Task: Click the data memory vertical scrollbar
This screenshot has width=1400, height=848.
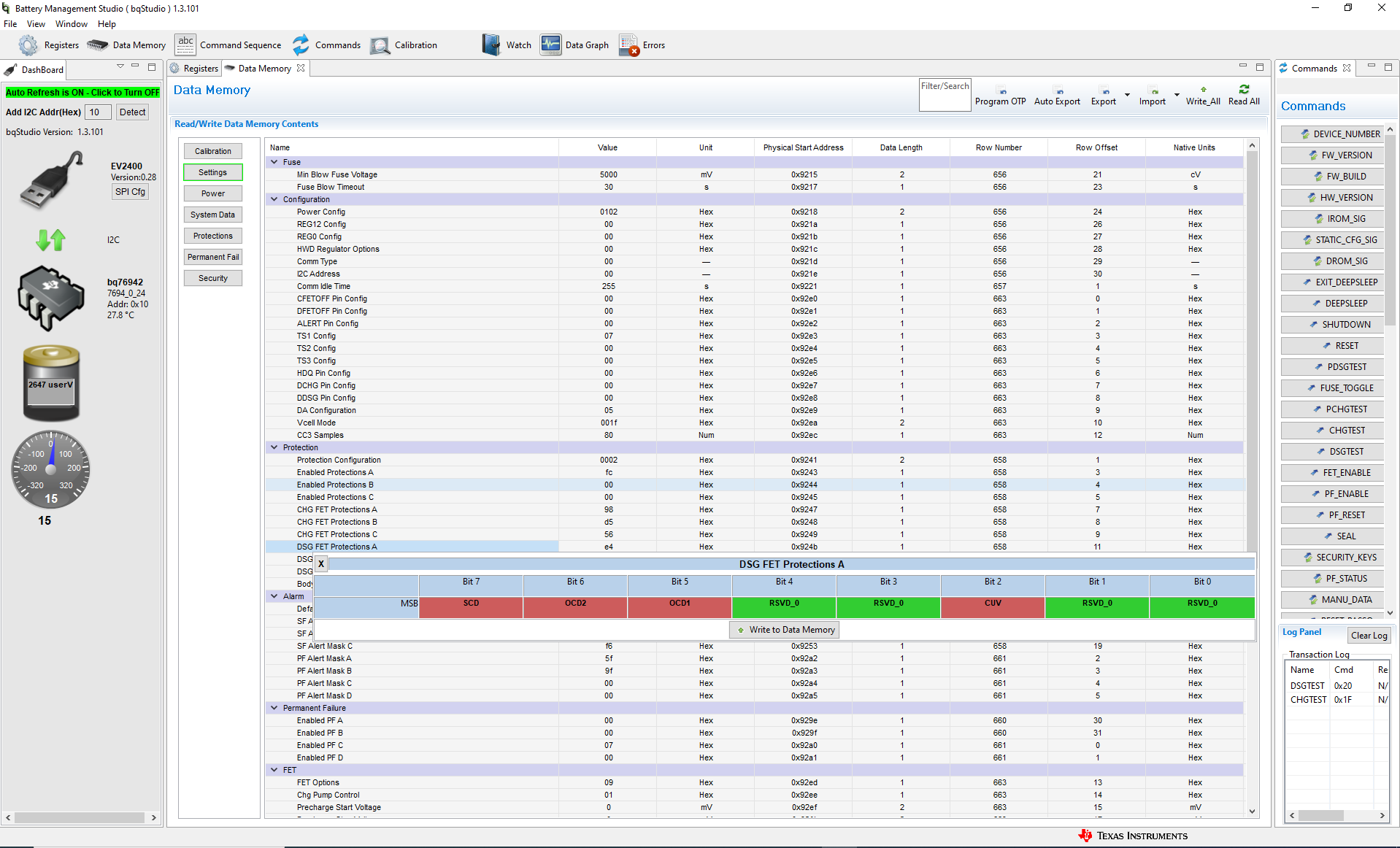Action: 1252,479
